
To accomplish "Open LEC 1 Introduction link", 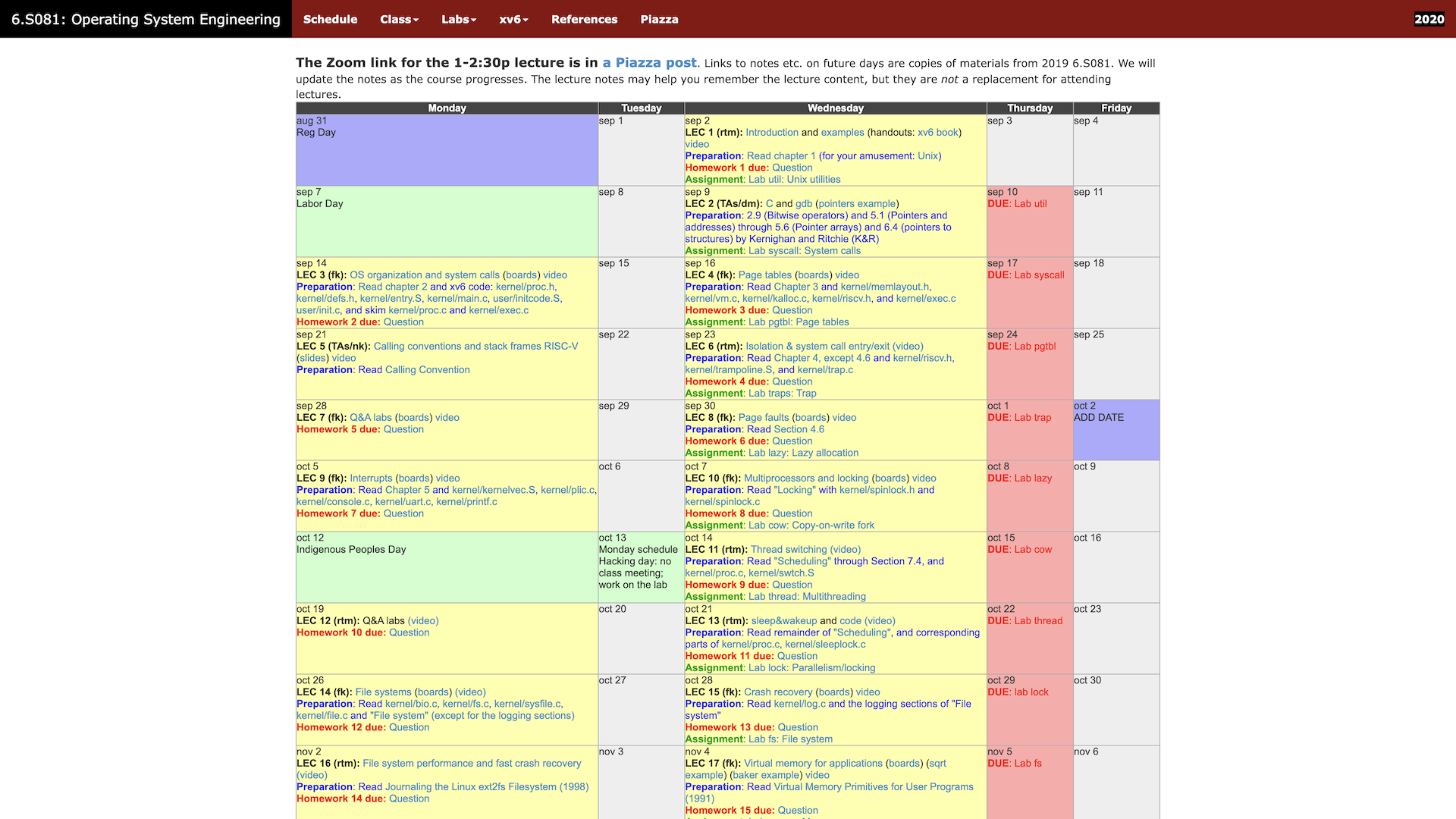I will coord(771,132).
